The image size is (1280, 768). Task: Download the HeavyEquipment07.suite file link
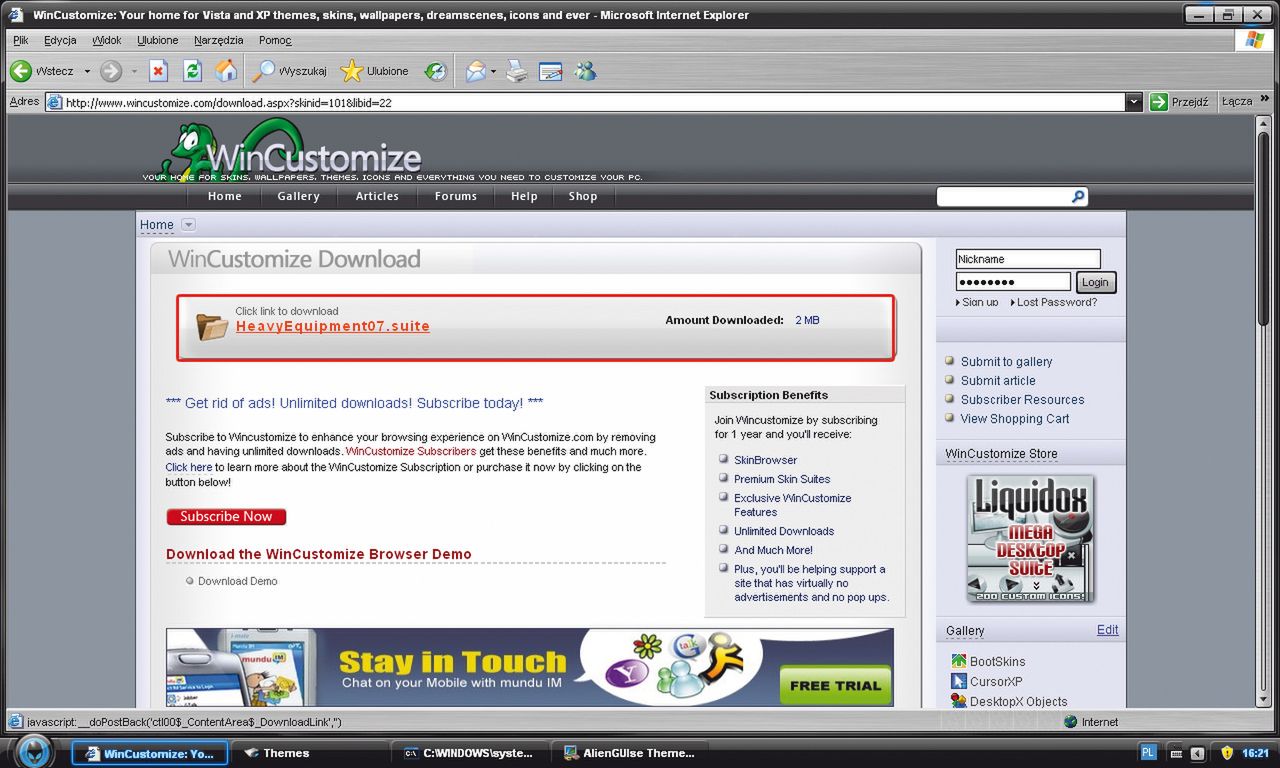pos(333,326)
